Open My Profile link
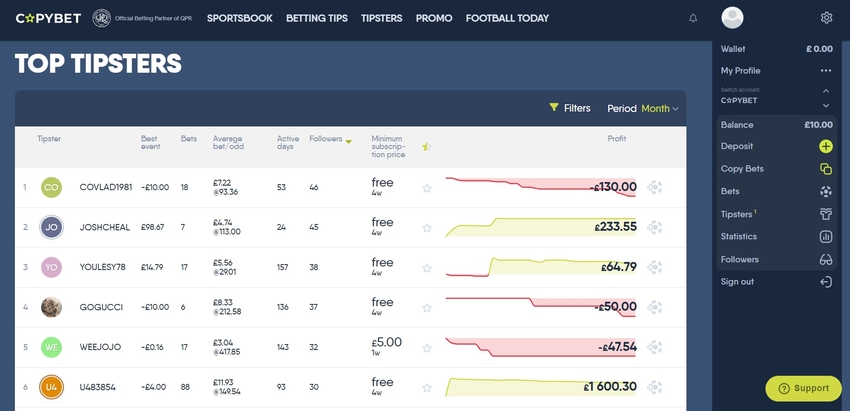Screen dimensions: 850x411 coord(740,70)
